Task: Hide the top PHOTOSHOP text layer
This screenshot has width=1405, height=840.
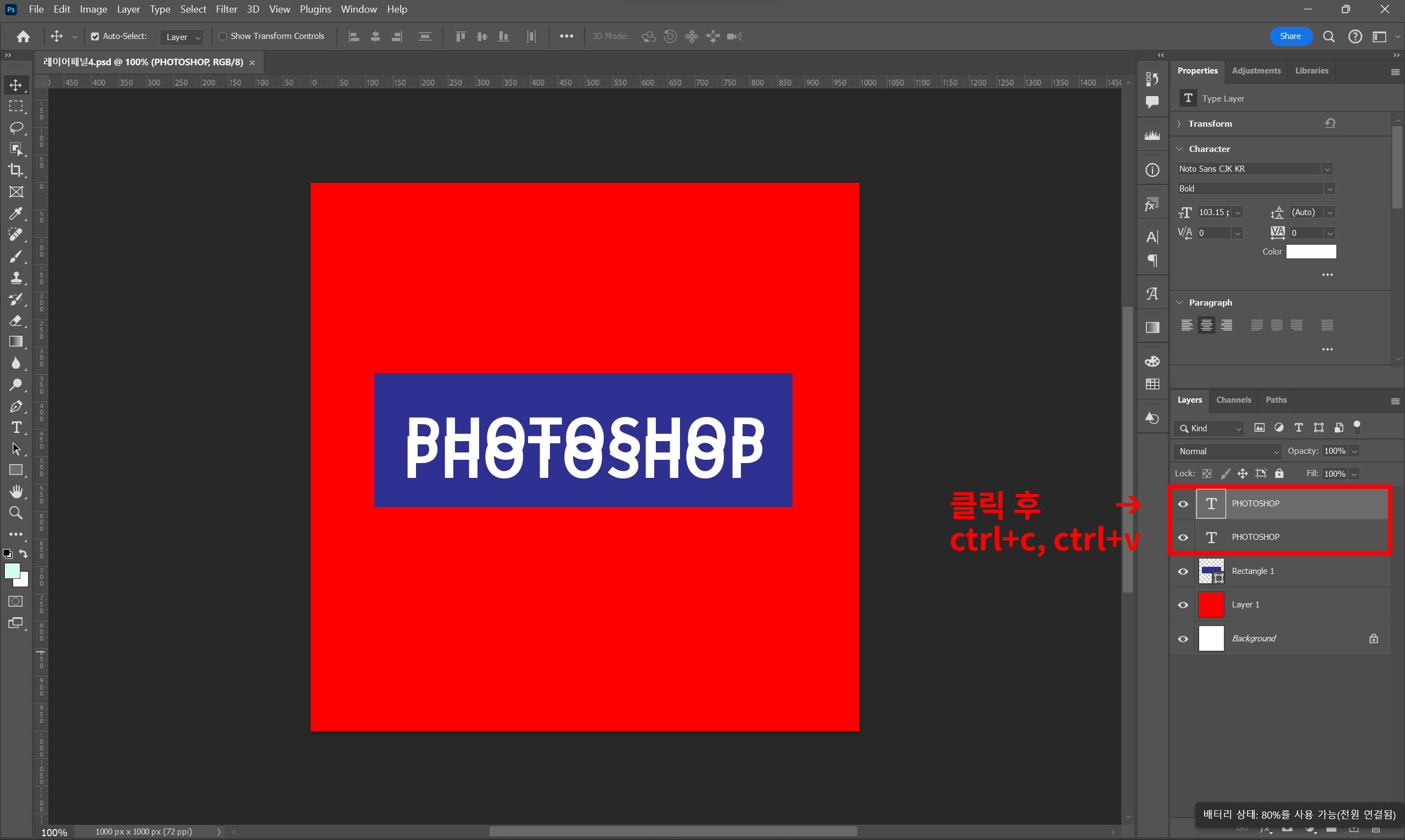Action: tap(1183, 504)
